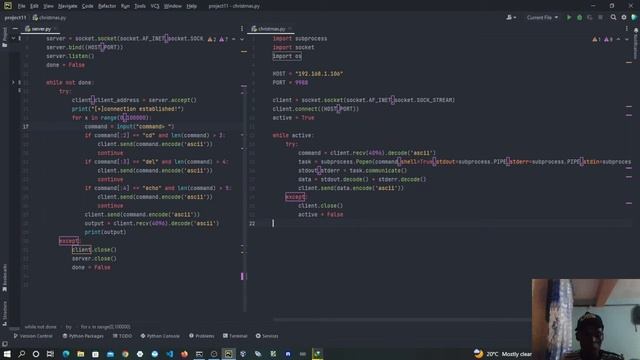Jump to previous highlighted error arrow in christmas.py
This screenshot has width=640, height=360.
click(x=619, y=39)
